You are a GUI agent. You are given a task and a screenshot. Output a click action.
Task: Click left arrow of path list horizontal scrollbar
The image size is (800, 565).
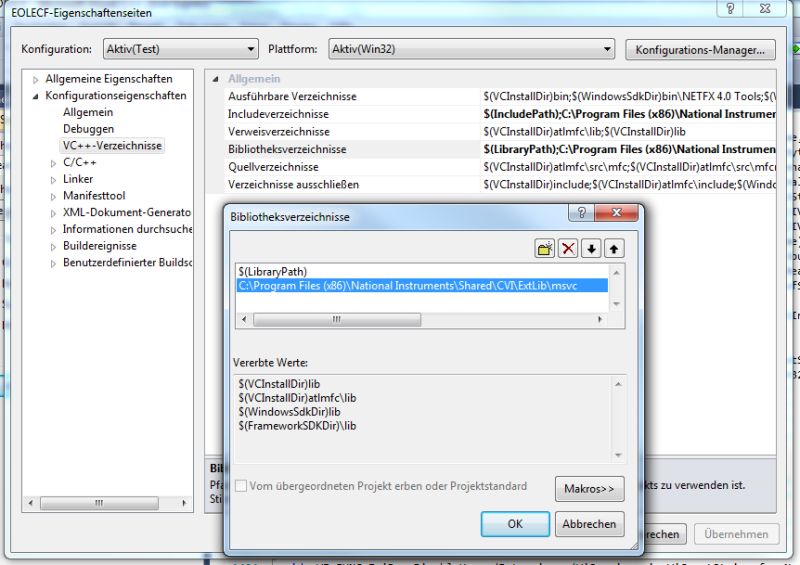244,320
